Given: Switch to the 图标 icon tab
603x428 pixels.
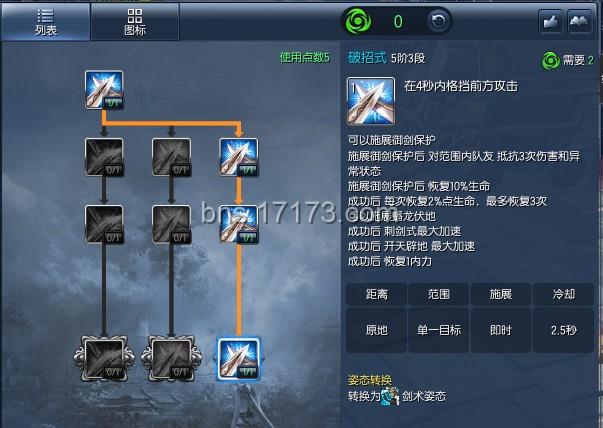Looking at the screenshot, I should pyautogui.click(x=135, y=22).
